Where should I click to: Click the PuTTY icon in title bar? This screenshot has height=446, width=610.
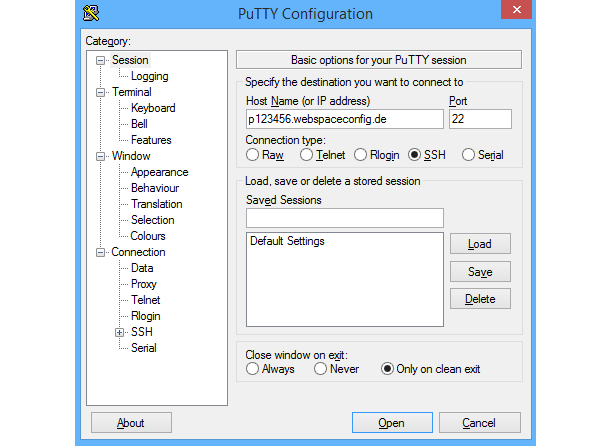(x=91, y=13)
